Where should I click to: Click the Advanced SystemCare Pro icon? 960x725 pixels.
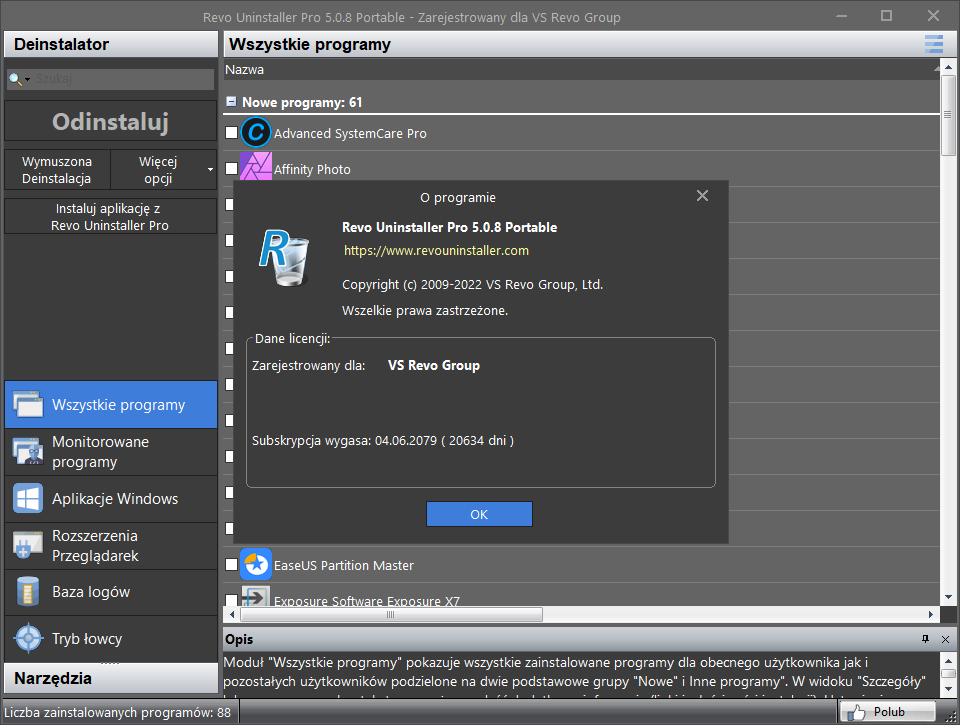(256, 132)
